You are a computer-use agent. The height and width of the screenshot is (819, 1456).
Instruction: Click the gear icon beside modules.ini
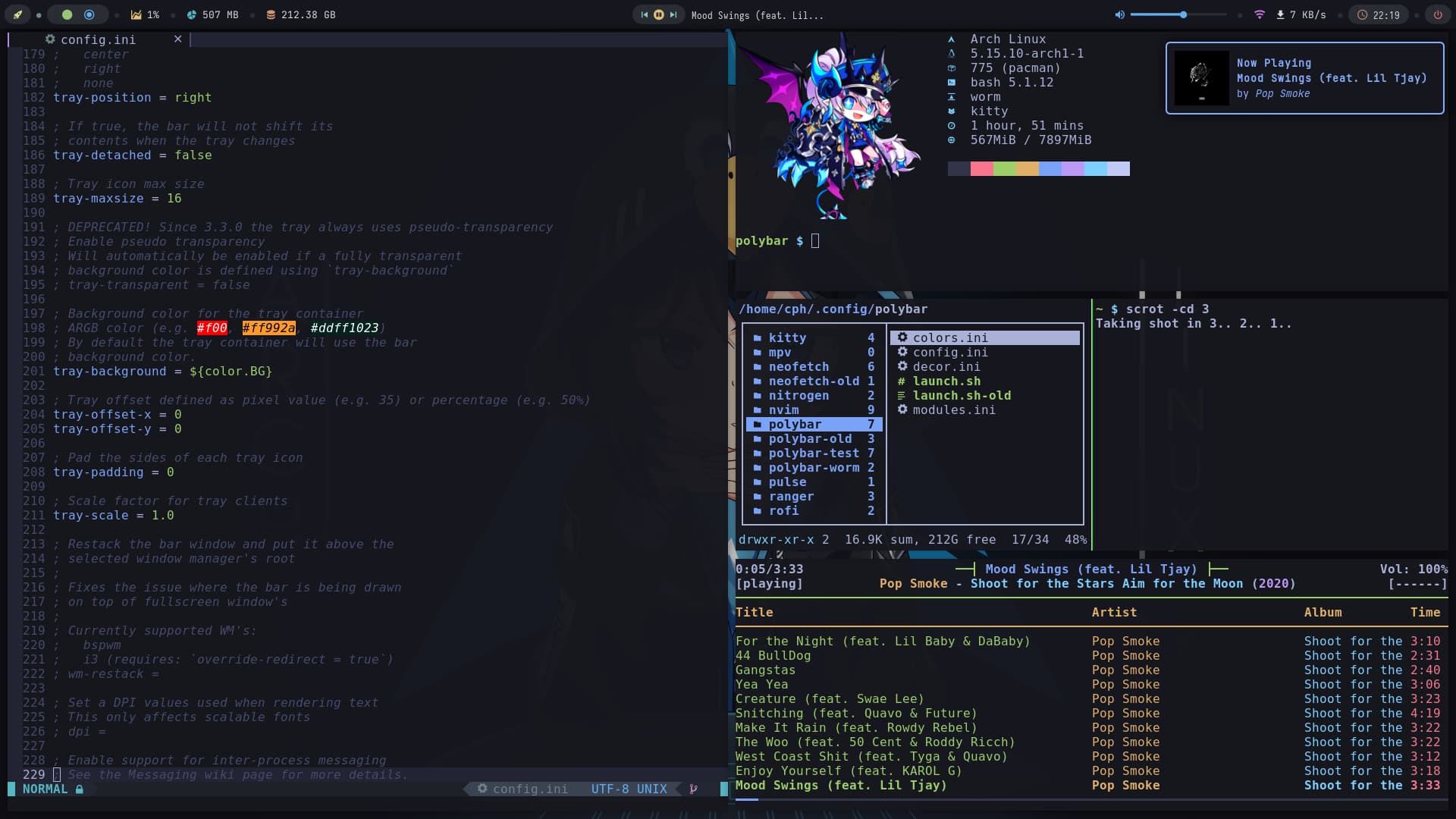(902, 409)
